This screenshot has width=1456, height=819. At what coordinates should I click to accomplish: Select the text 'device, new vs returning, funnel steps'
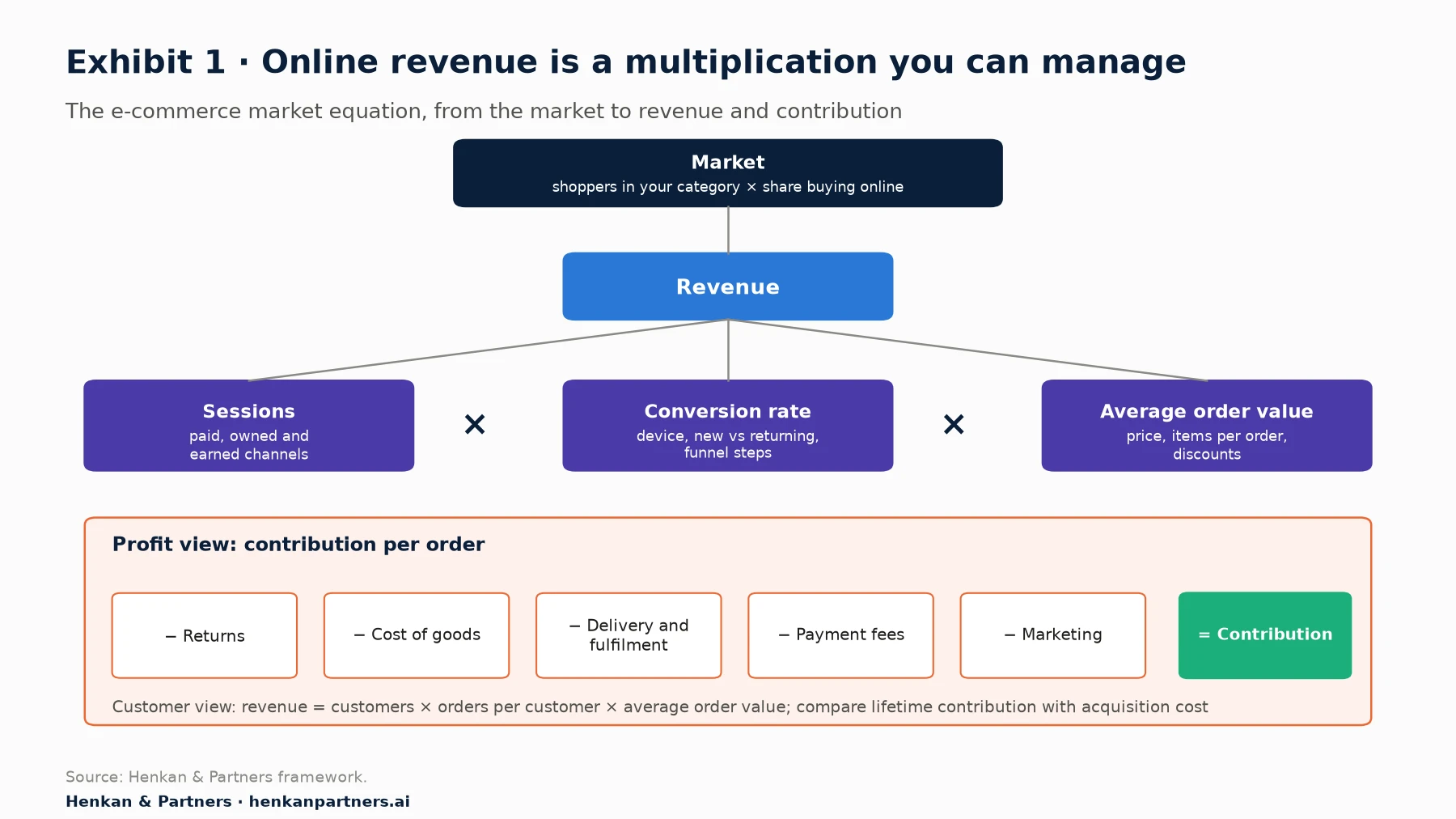728,444
